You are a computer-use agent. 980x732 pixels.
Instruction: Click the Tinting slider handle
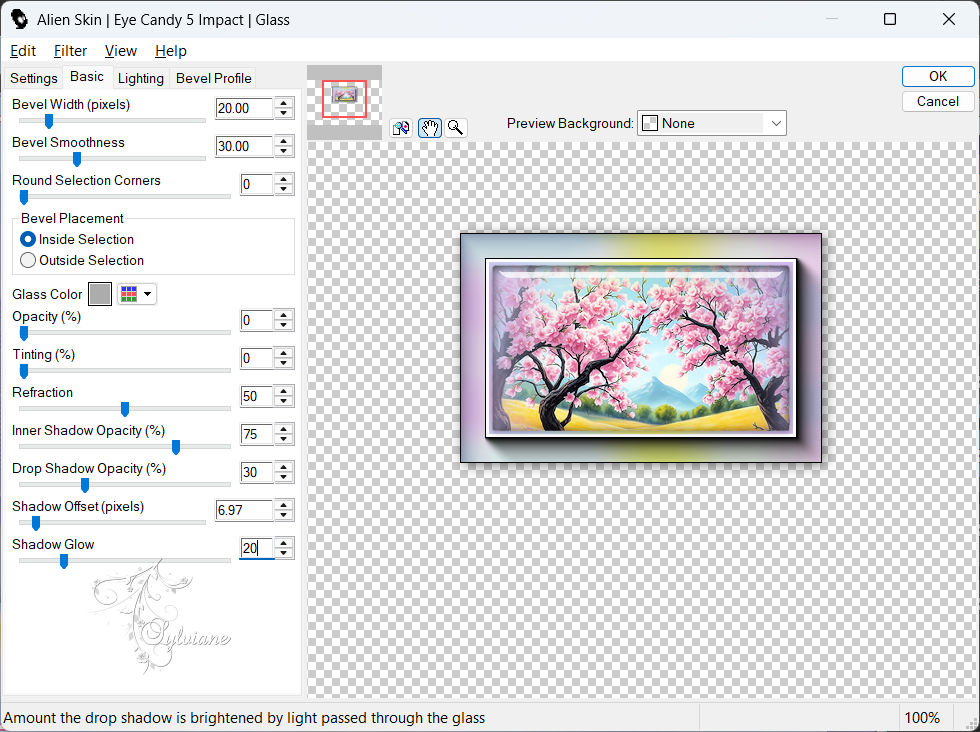[24, 371]
